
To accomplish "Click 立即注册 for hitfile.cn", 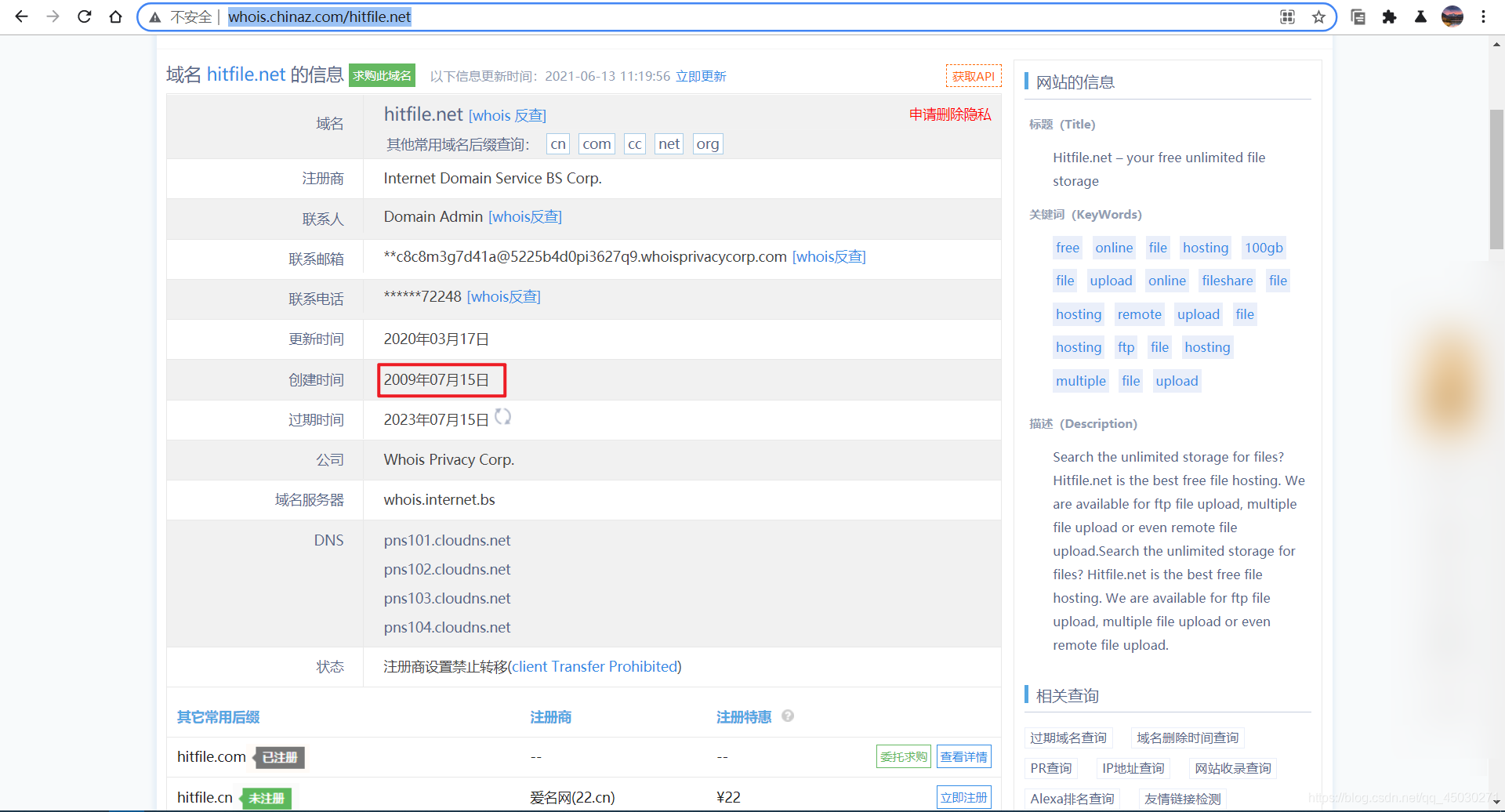I will pyautogui.click(x=964, y=797).
